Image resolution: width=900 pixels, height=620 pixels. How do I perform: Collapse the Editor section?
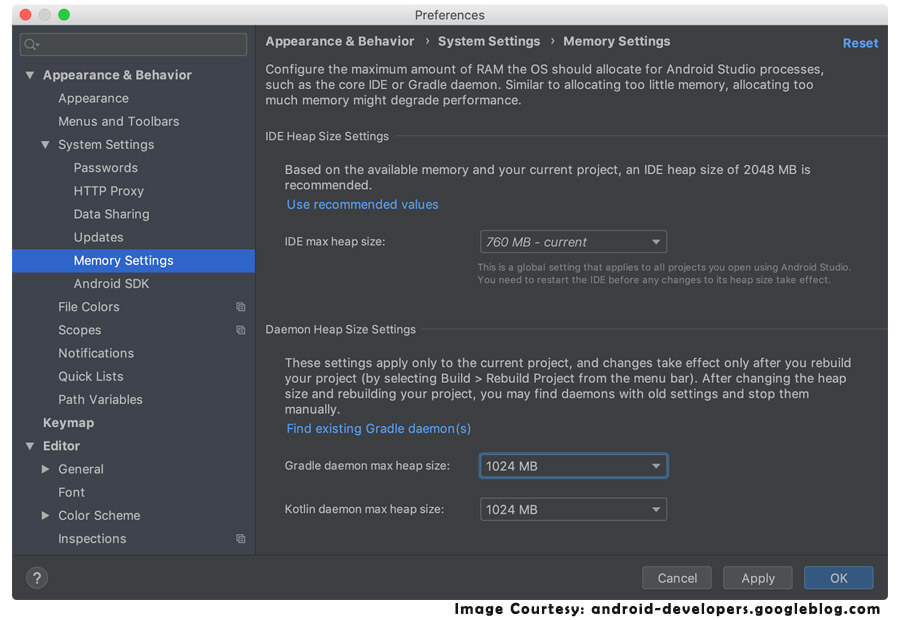click(x=30, y=446)
